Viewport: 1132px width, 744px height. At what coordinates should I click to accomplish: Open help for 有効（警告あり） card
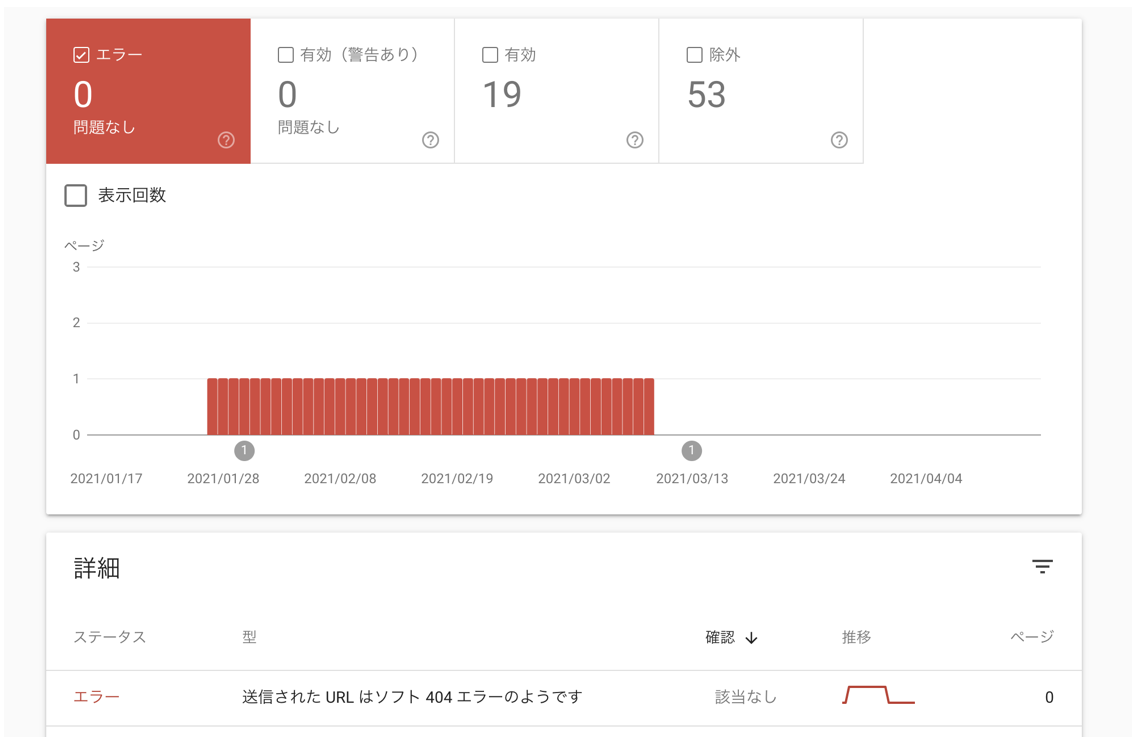430,140
